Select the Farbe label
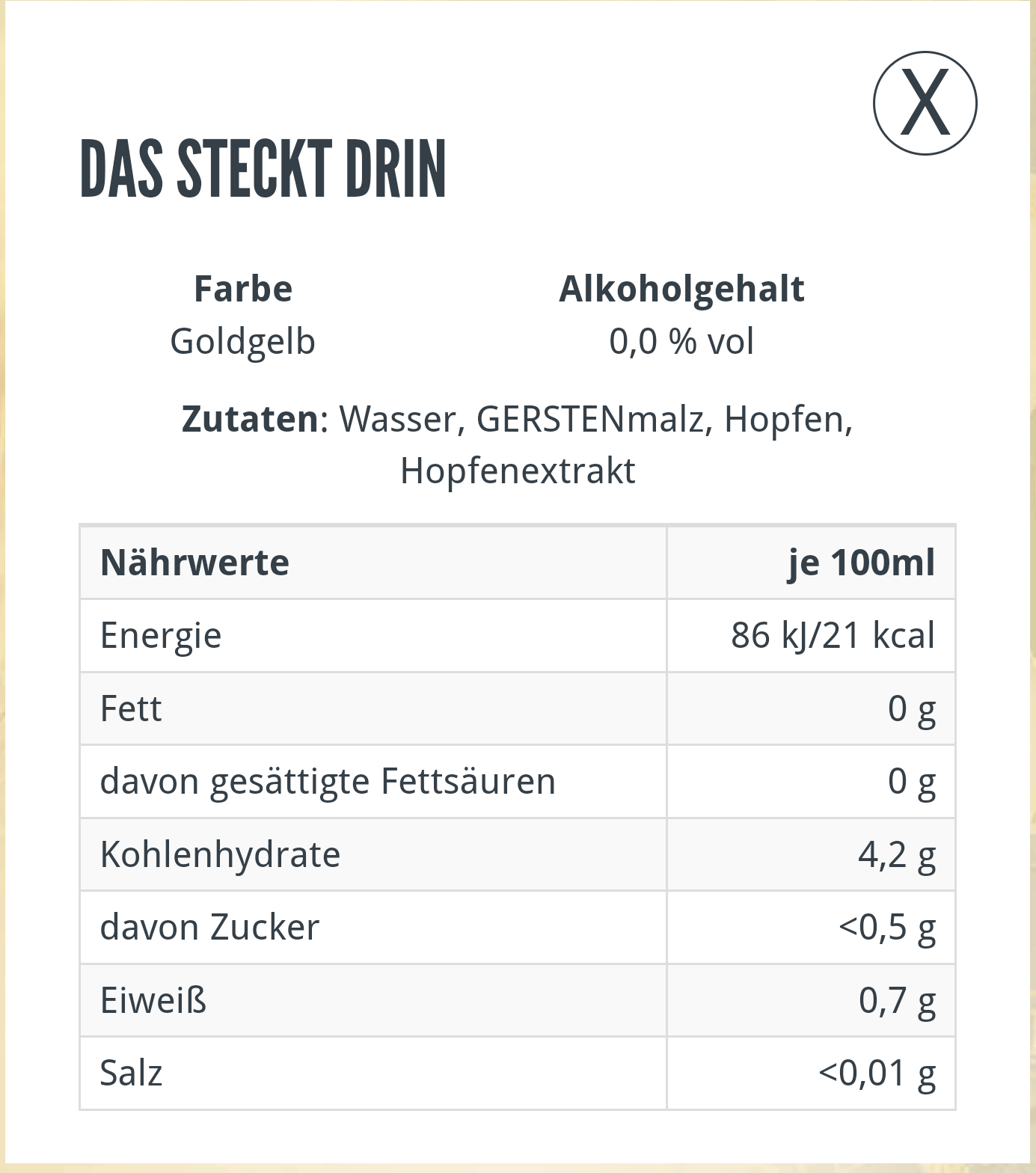 pos(243,289)
